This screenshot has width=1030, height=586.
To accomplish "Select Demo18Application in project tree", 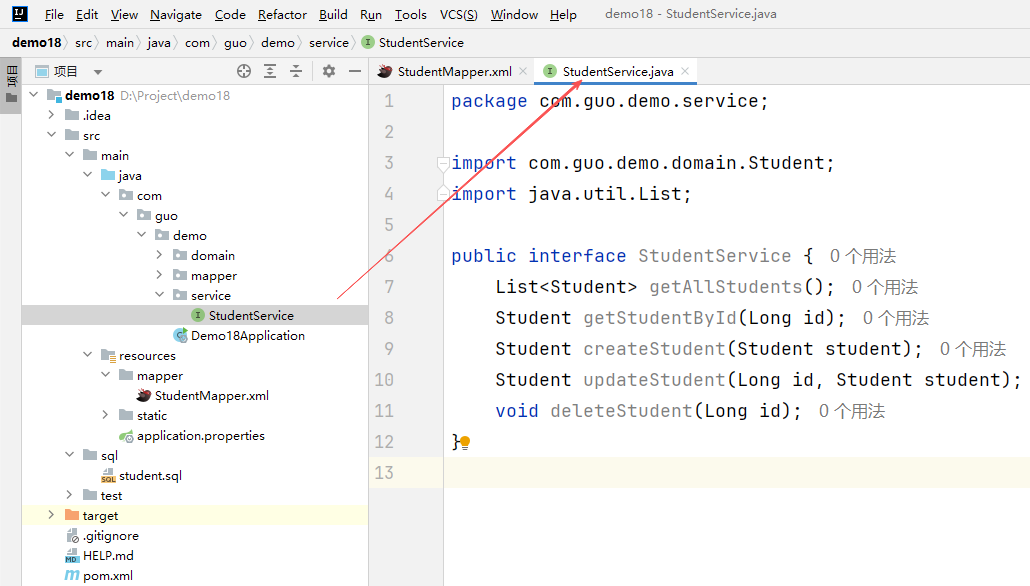I will coord(247,336).
